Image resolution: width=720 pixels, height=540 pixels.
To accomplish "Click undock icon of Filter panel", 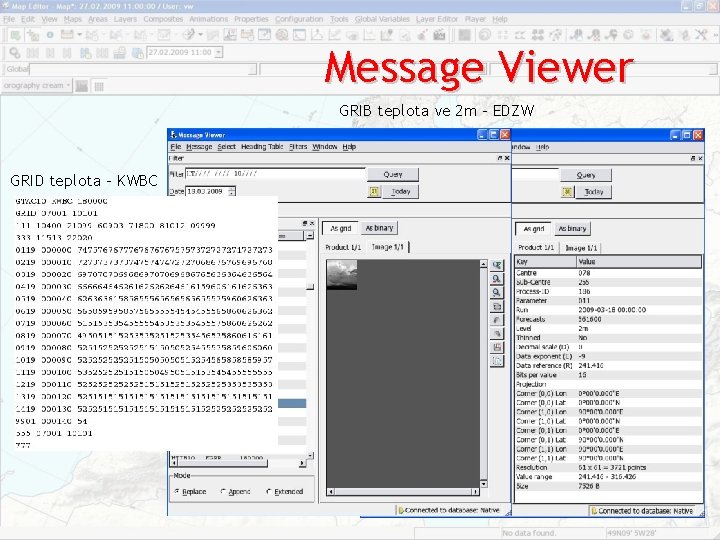I will (x=500, y=158).
